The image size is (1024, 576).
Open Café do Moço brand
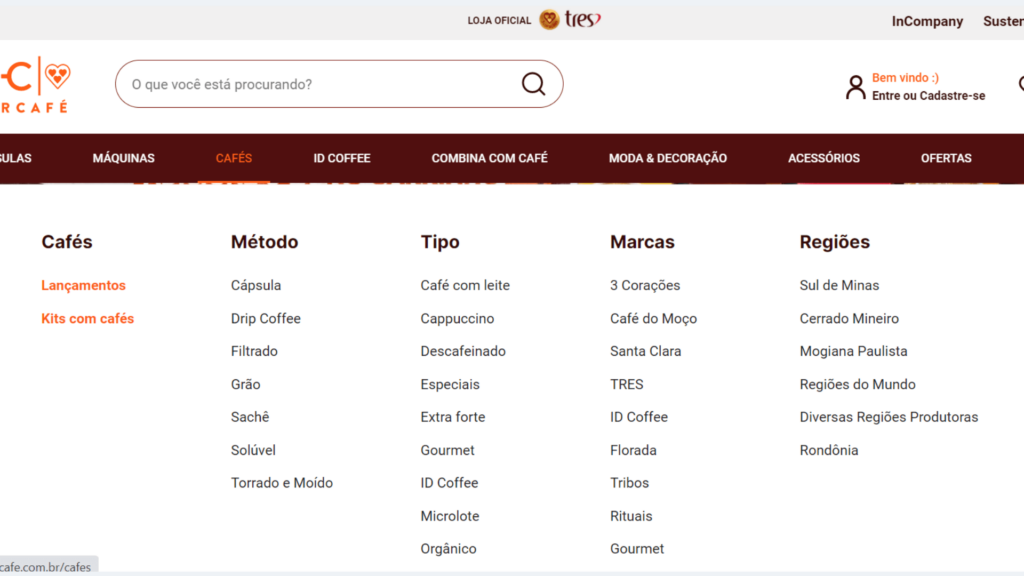point(654,319)
